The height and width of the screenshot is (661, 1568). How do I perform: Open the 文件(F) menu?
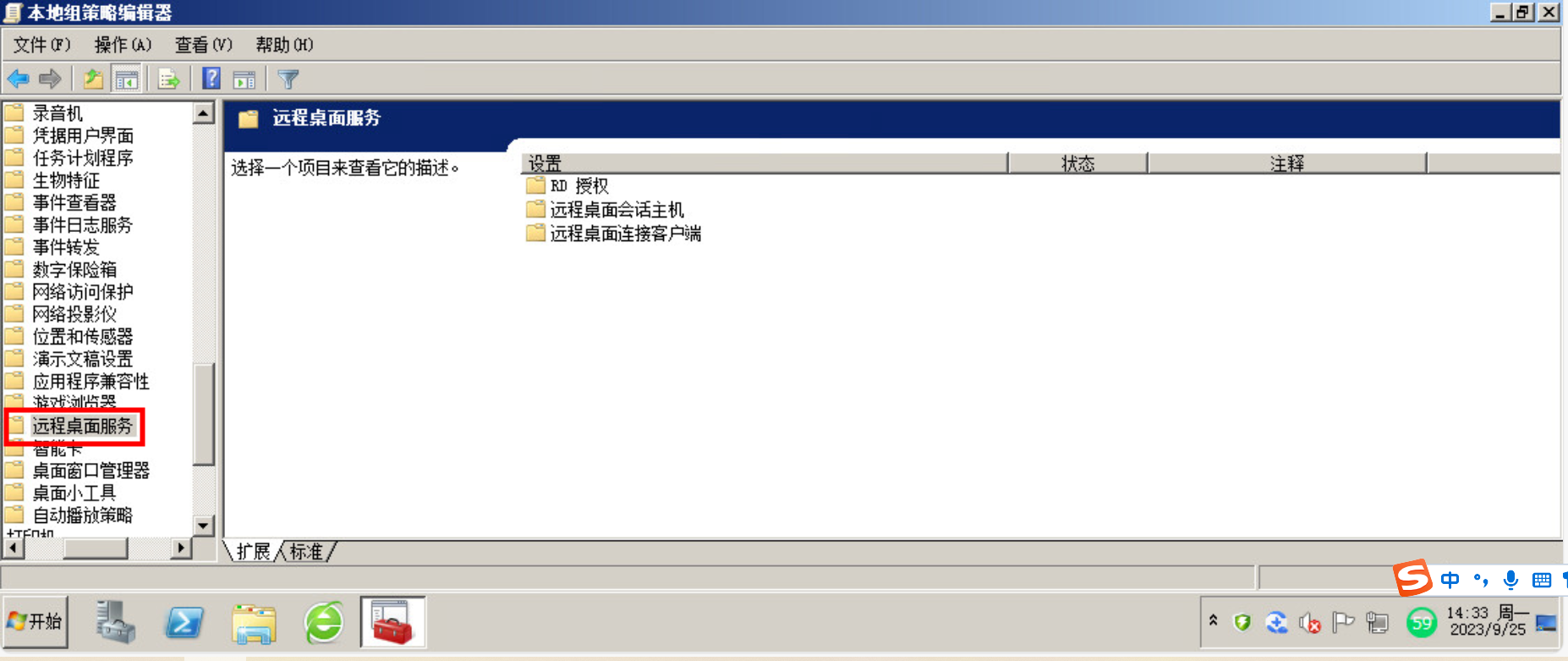(41, 45)
